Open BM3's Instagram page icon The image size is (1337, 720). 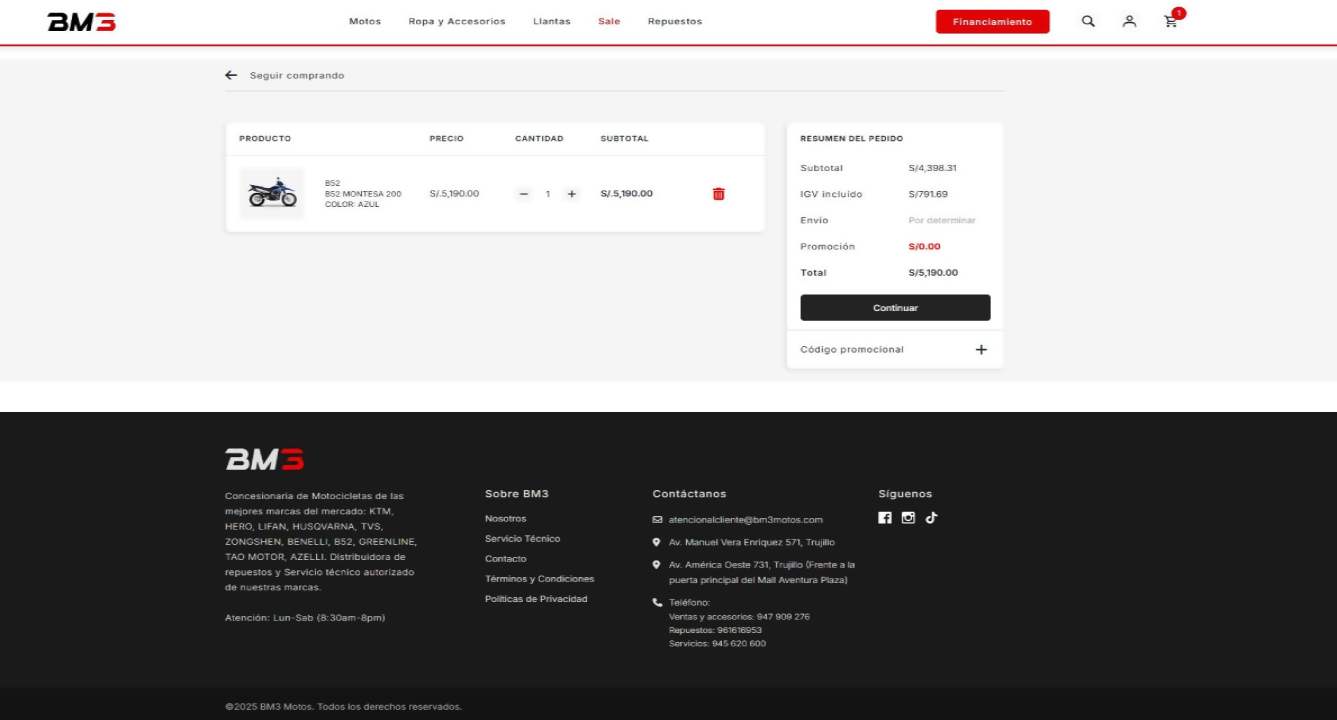point(908,518)
